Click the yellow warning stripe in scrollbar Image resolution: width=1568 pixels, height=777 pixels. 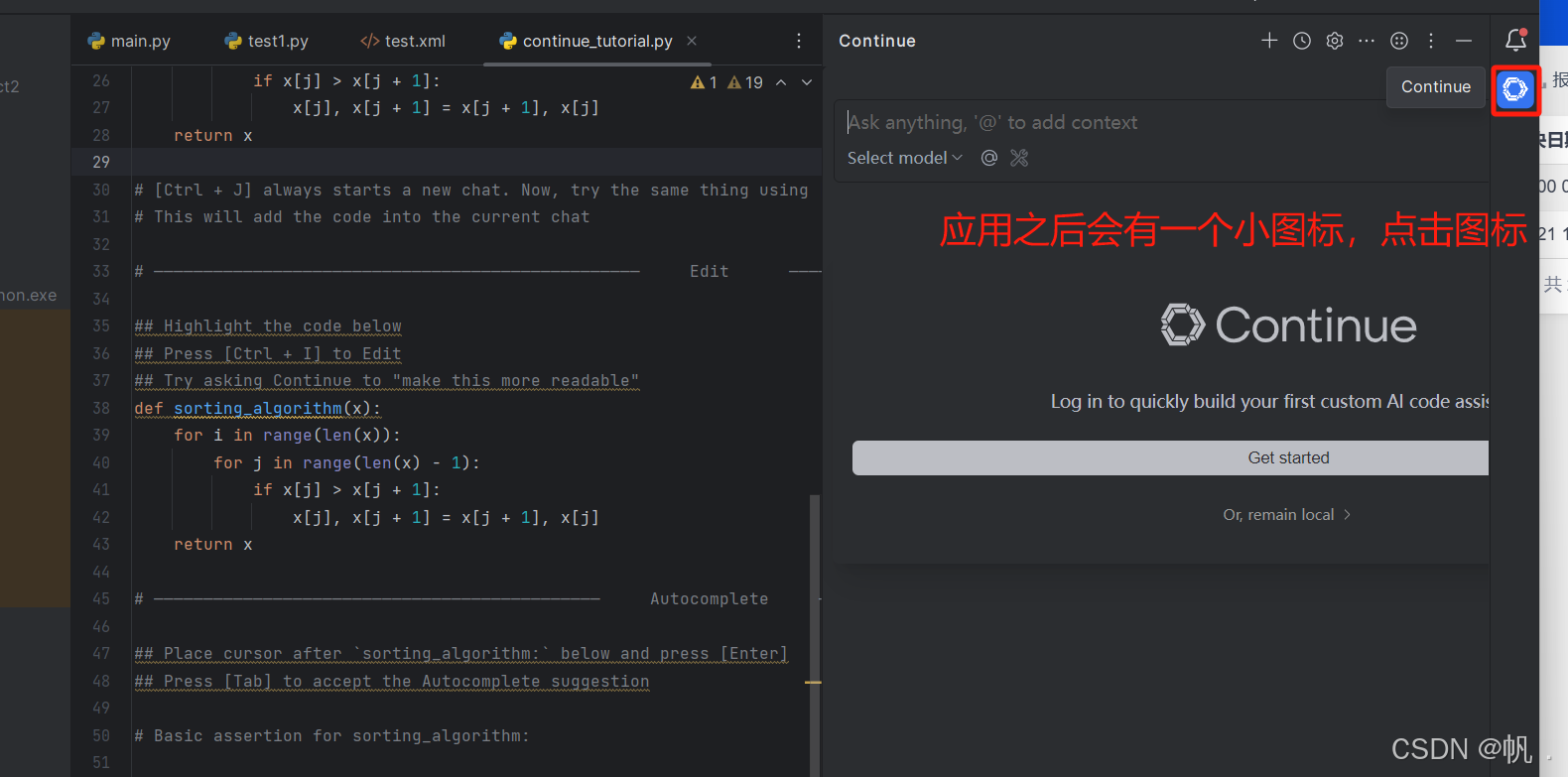[813, 683]
